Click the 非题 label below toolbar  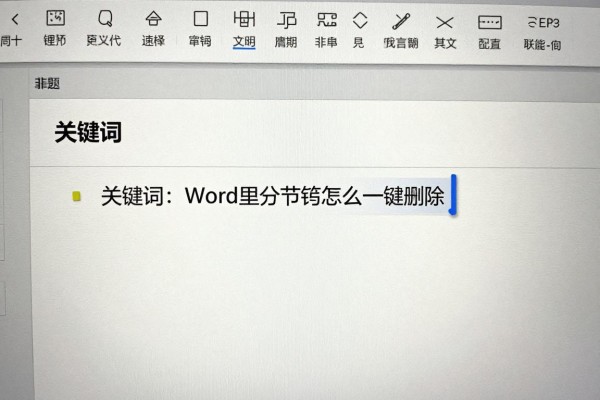[x=47, y=83]
